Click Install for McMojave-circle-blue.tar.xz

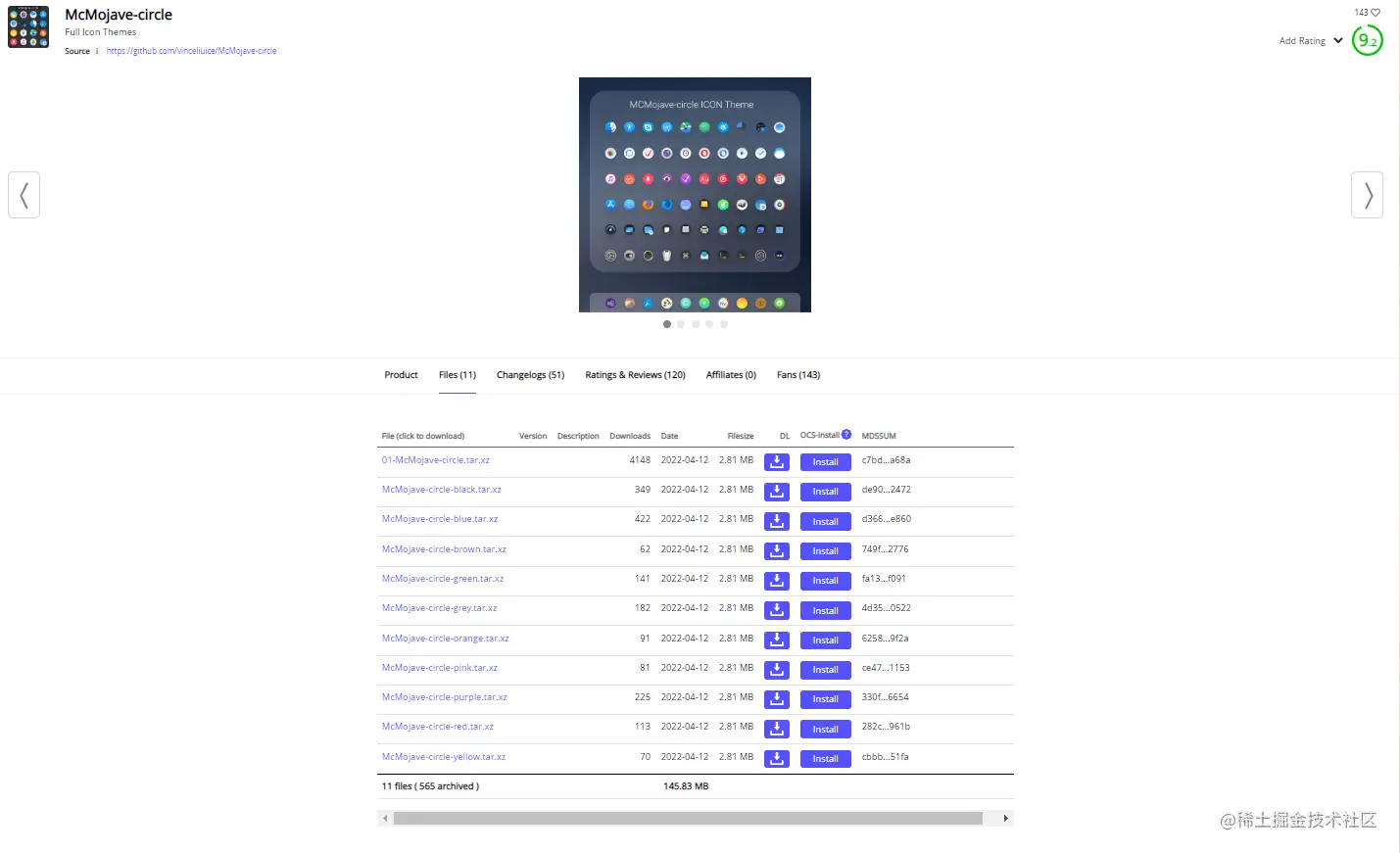(x=826, y=522)
